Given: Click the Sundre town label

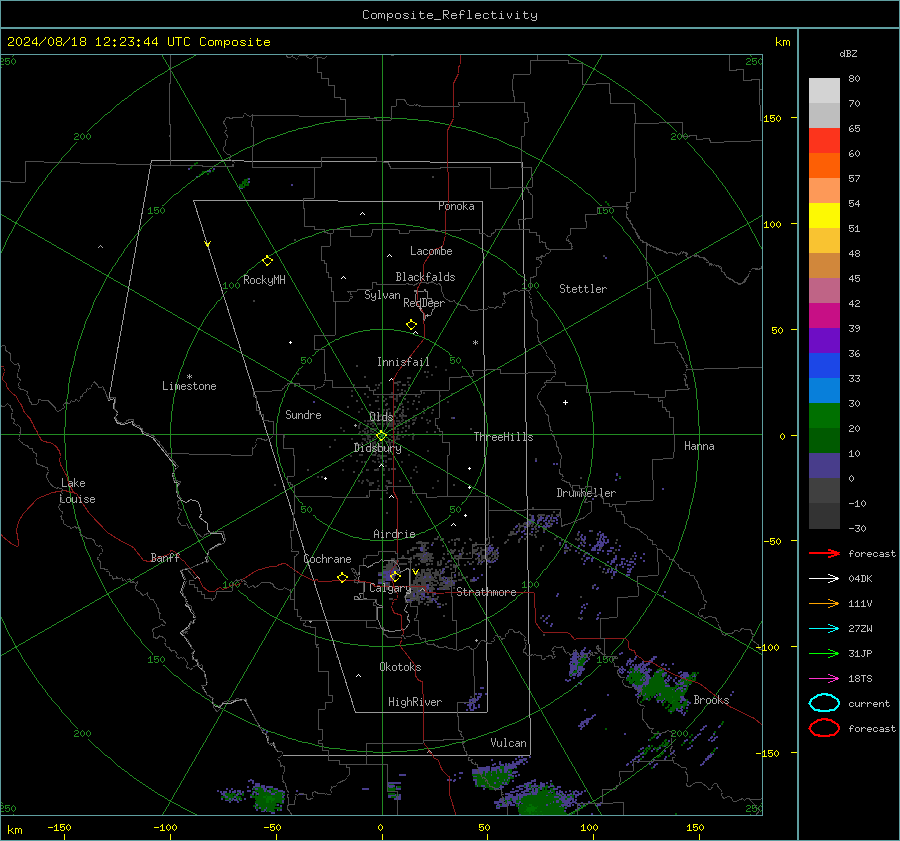Looking at the screenshot, I should coord(303,414).
